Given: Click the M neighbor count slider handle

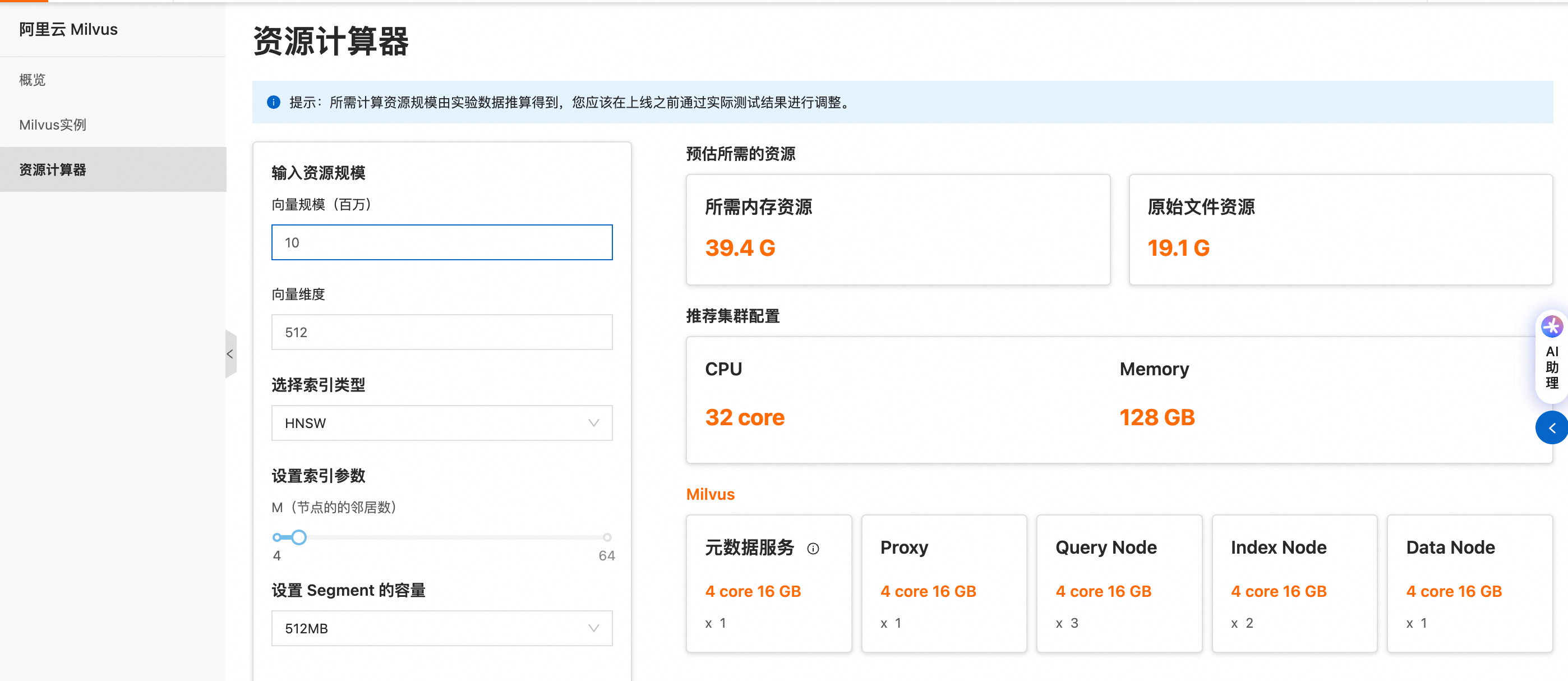Looking at the screenshot, I should (298, 537).
